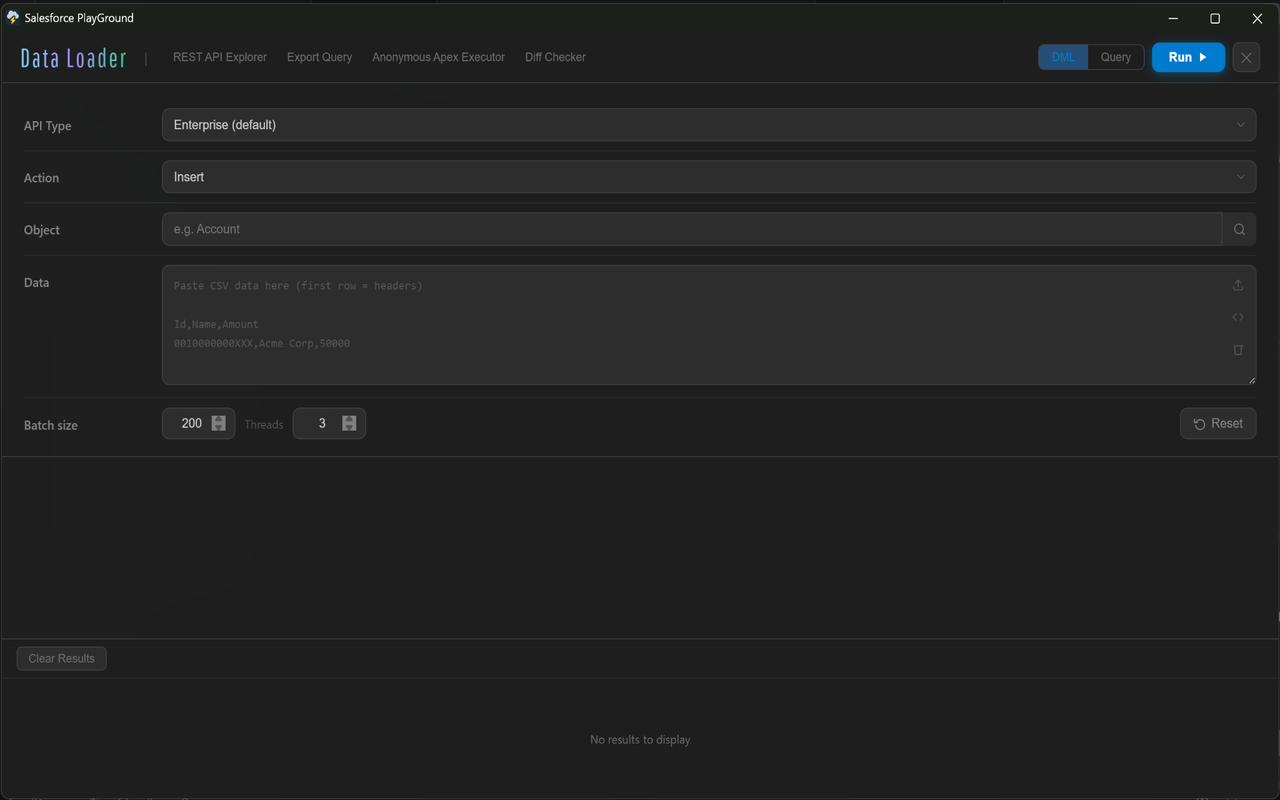
Task: Open the Diff Checker tab
Action: click(555, 57)
